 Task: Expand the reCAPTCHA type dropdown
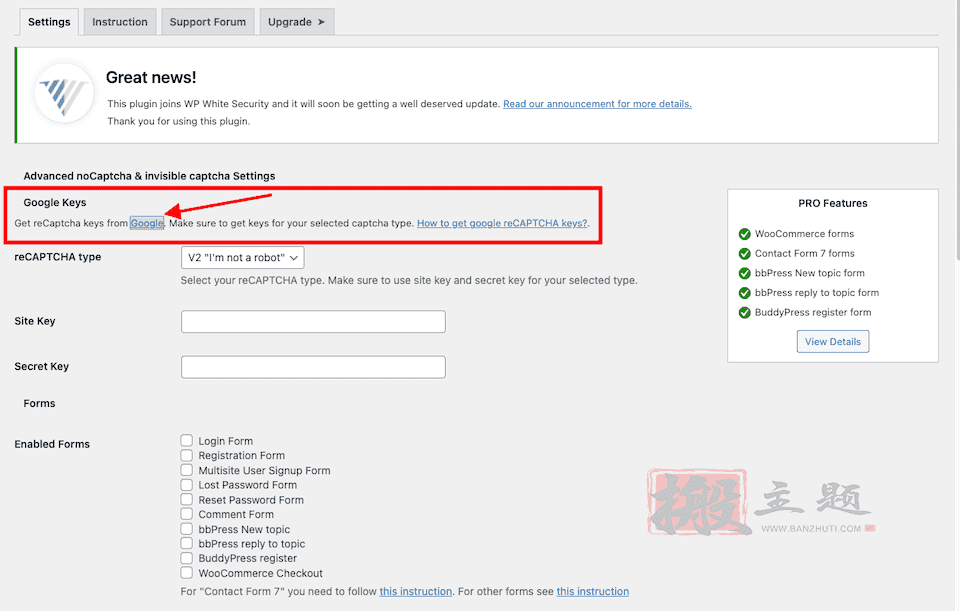tap(242, 258)
